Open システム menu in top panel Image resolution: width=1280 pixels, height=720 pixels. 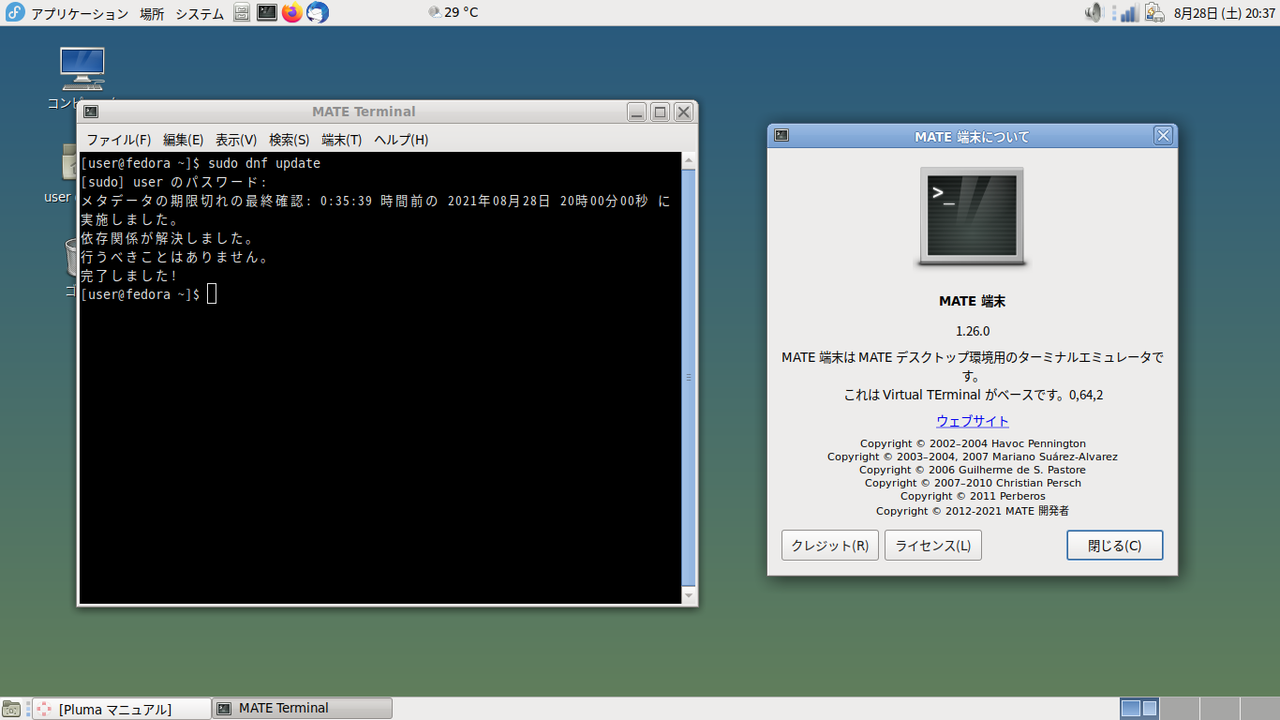[199, 14]
